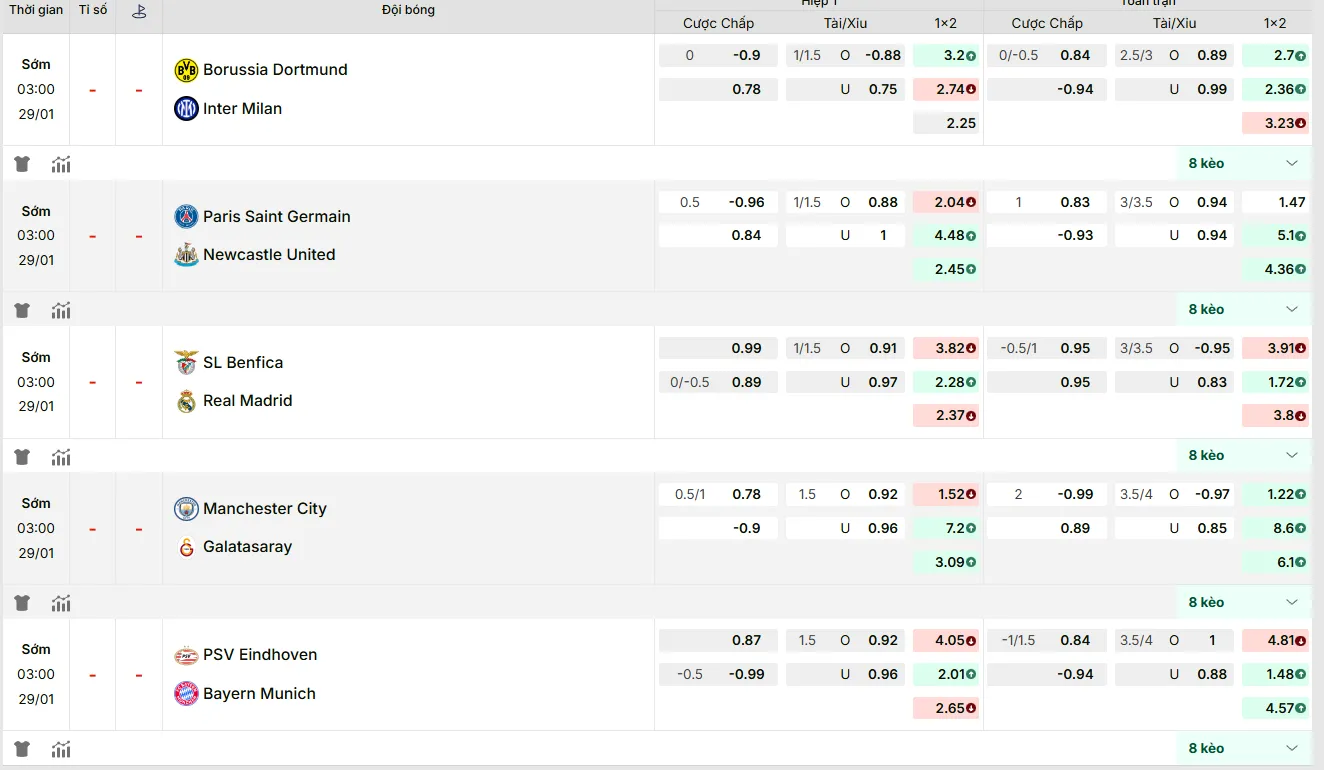The image size is (1326, 770).
Task: Choose first-half draw odds 2.25 Dortmund match
Action: [x=946, y=123]
